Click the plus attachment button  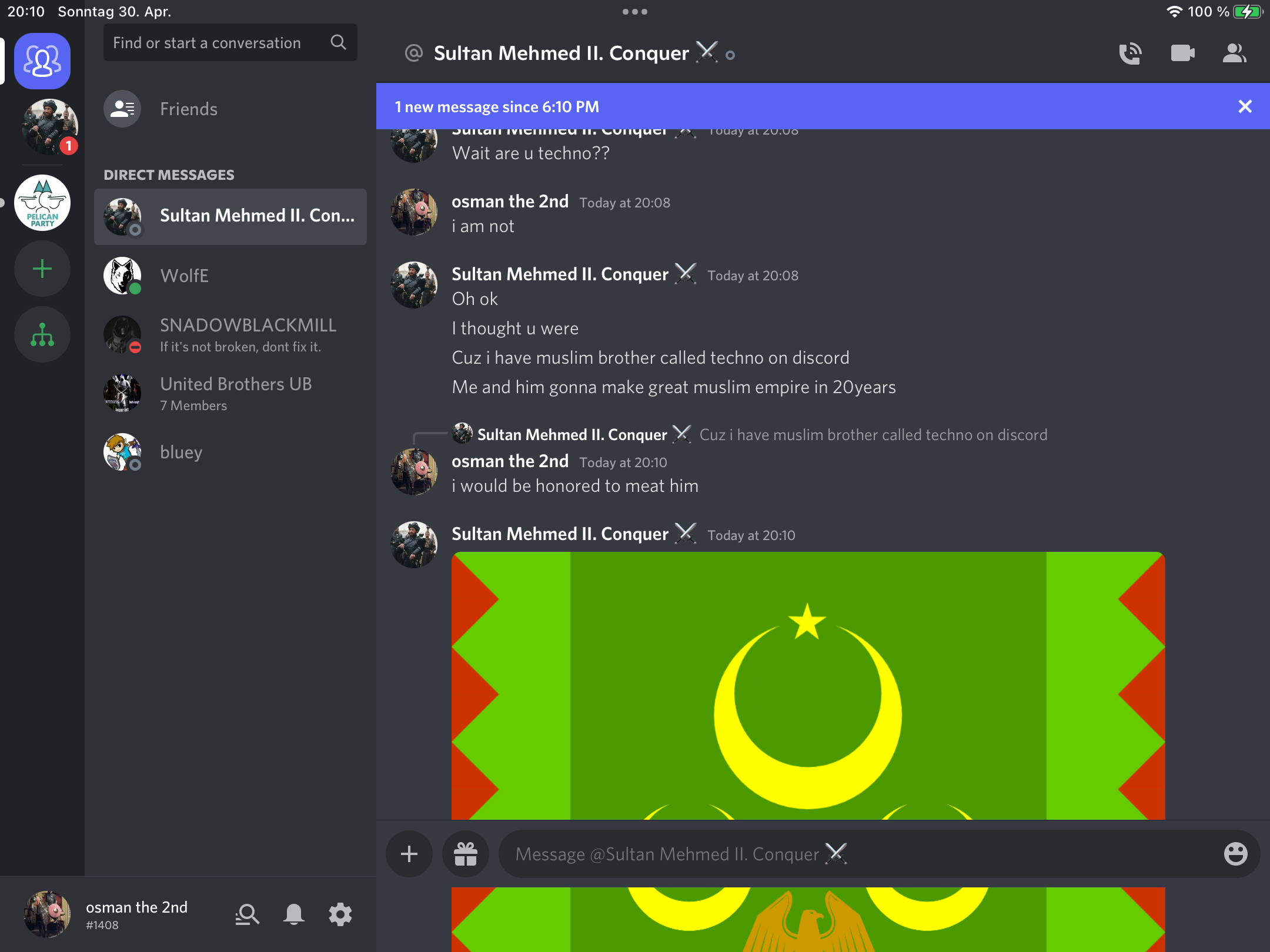[x=409, y=854]
